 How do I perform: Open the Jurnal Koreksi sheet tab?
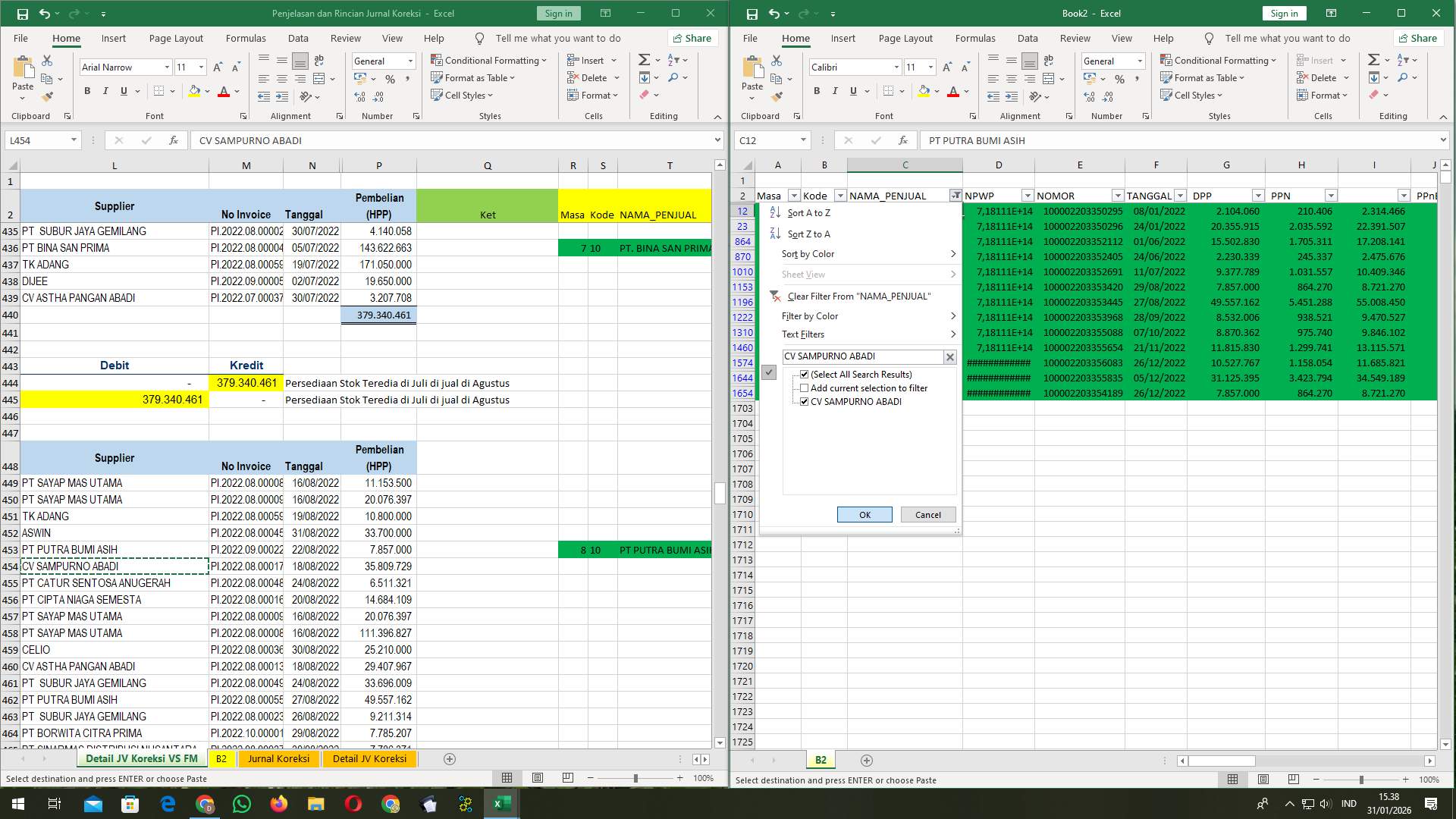coord(279,758)
